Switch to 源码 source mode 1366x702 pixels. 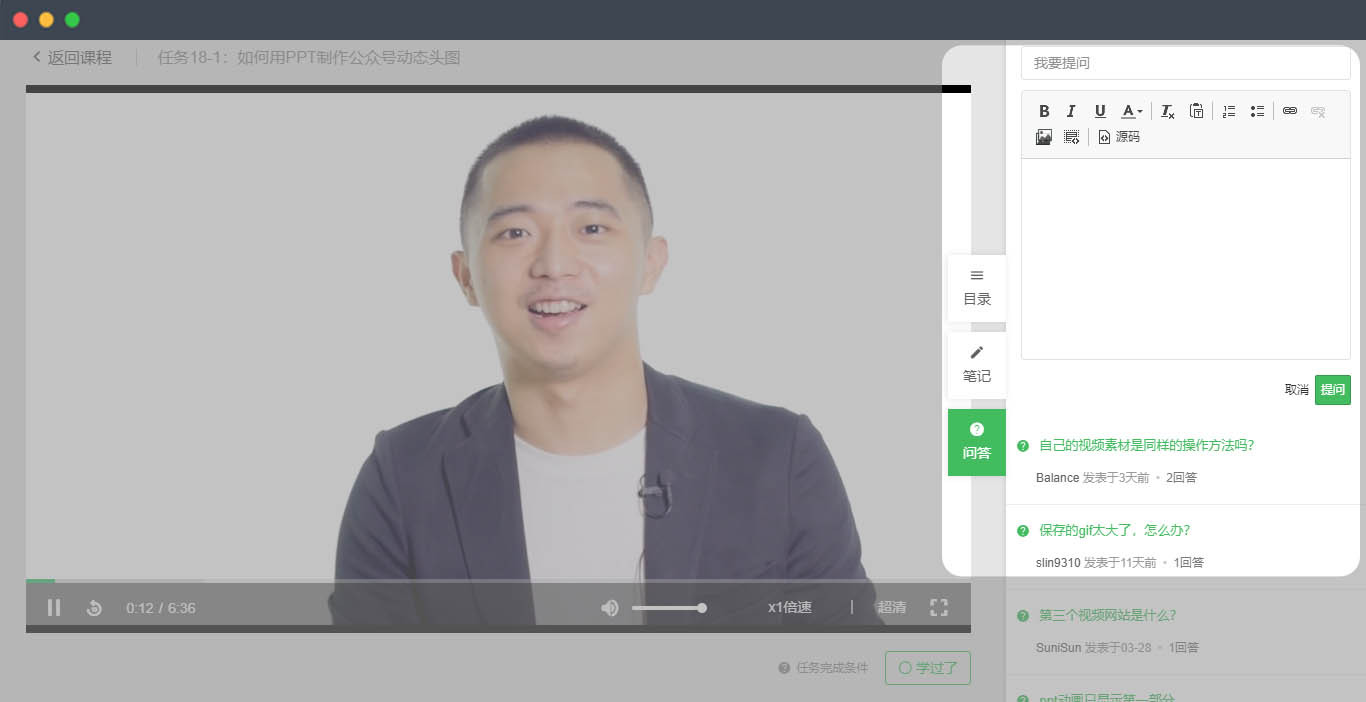pos(1119,137)
